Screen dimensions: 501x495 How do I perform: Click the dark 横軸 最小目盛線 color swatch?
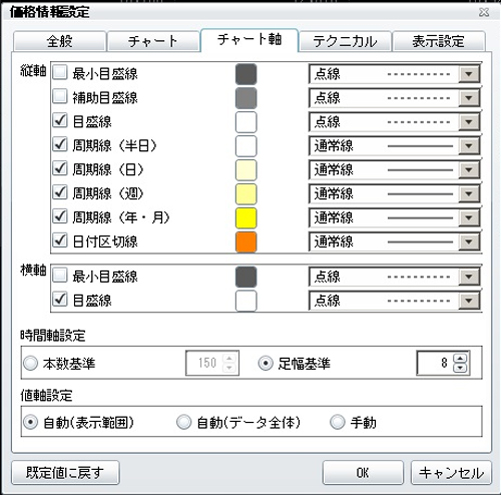(x=246, y=277)
